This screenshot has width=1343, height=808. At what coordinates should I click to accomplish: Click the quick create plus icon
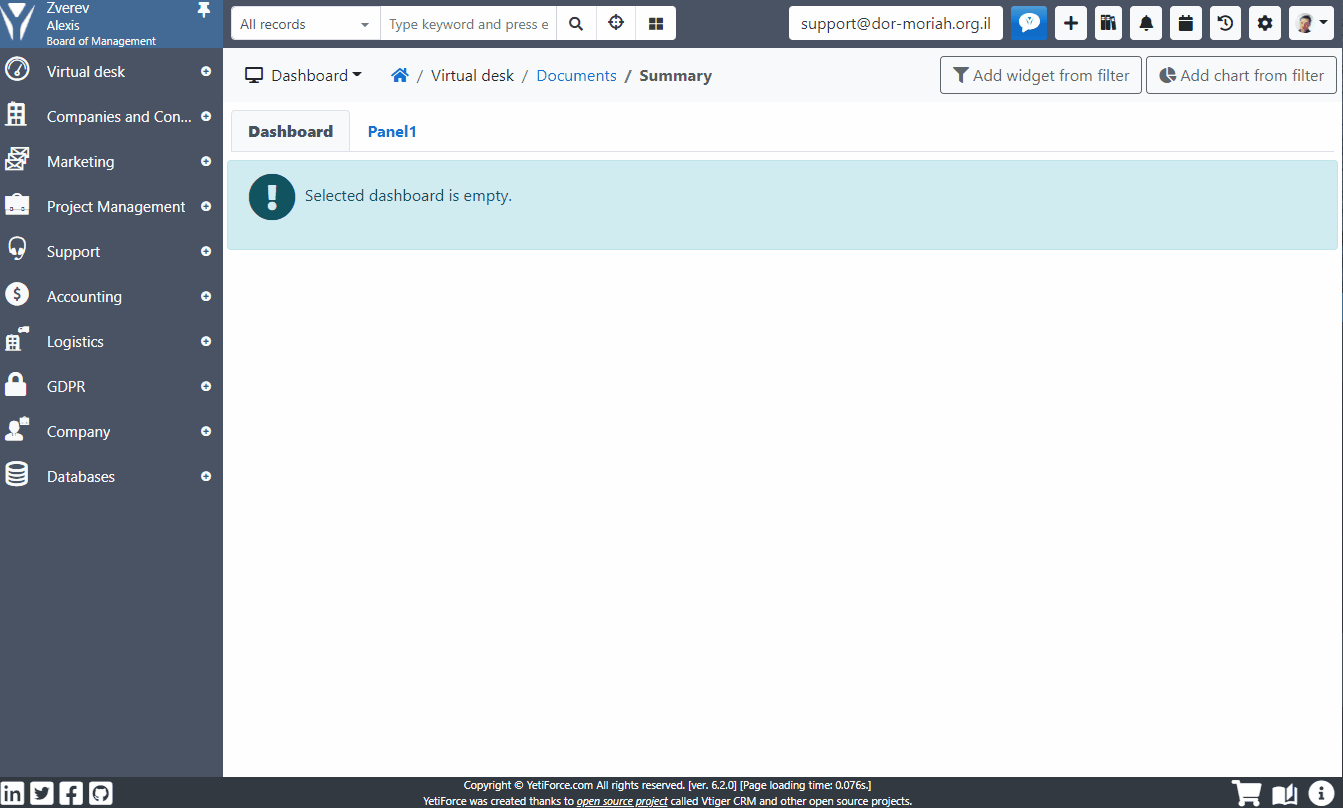click(x=1070, y=22)
